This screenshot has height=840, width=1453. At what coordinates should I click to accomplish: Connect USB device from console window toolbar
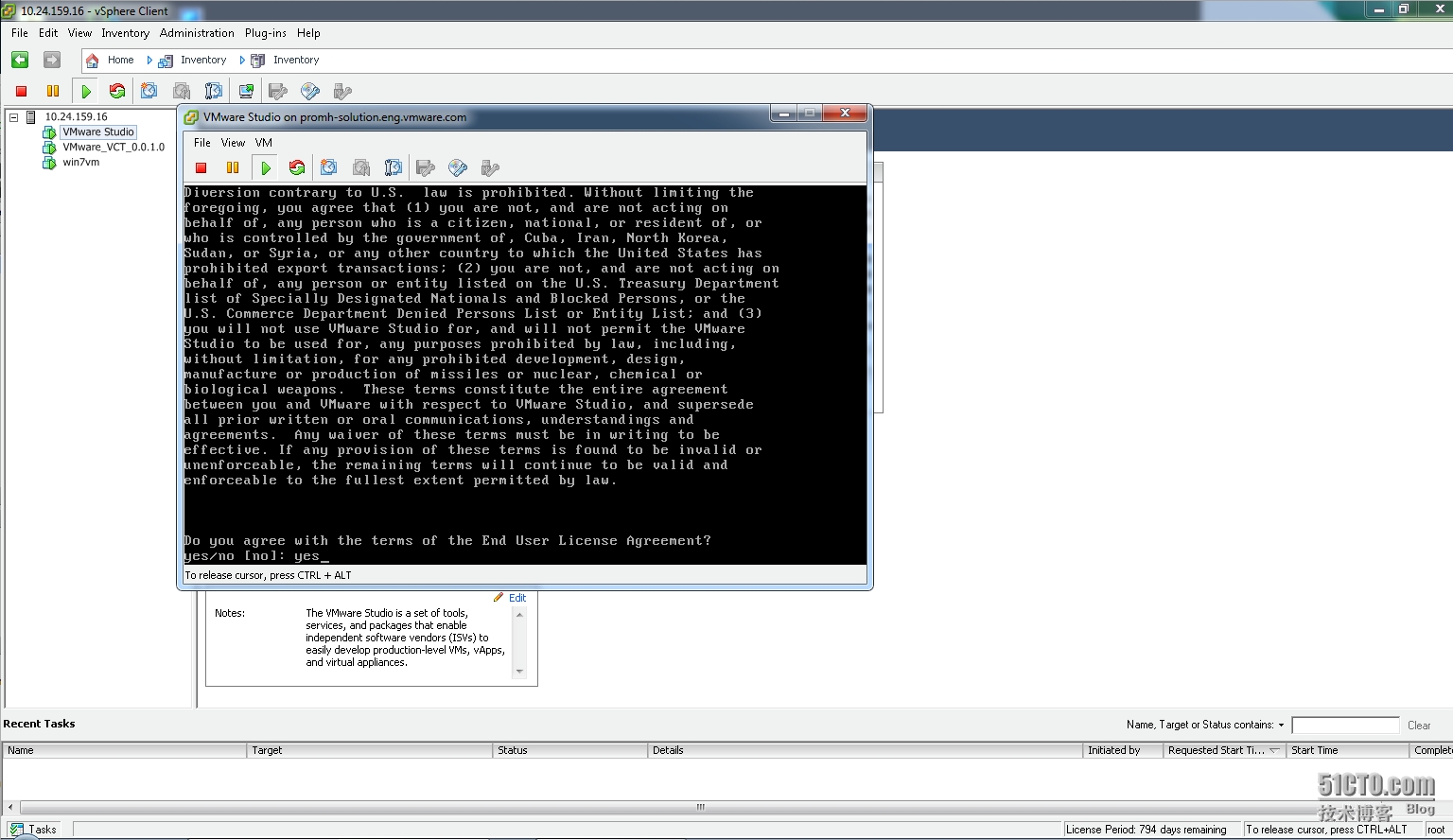click(490, 167)
